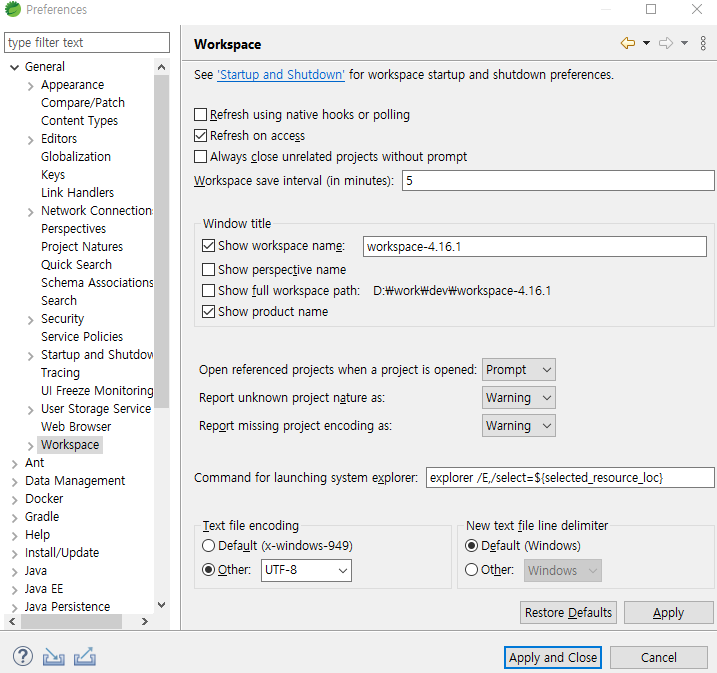Screen dimensions: 717x673
Task: Enable Refresh using native hooks or polling
Action: [x=200, y=114]
